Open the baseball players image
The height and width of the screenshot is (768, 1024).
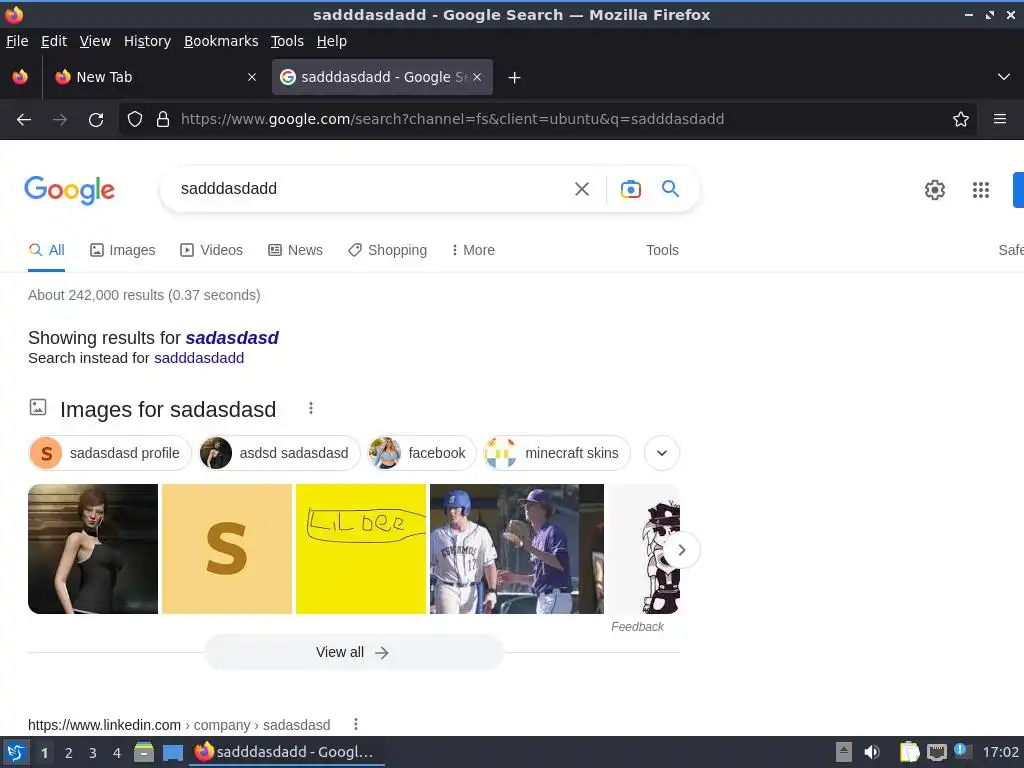(x=517, y=549)
